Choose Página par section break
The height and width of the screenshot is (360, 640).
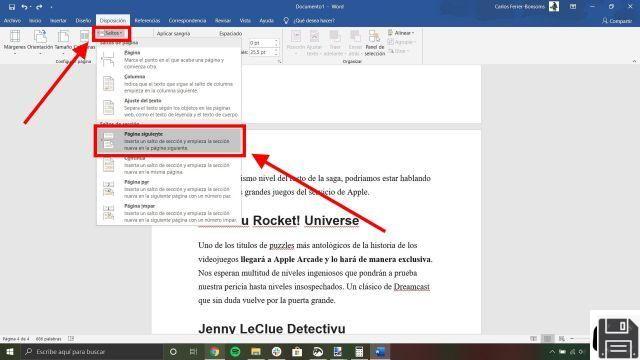click(x=169, y=189)
